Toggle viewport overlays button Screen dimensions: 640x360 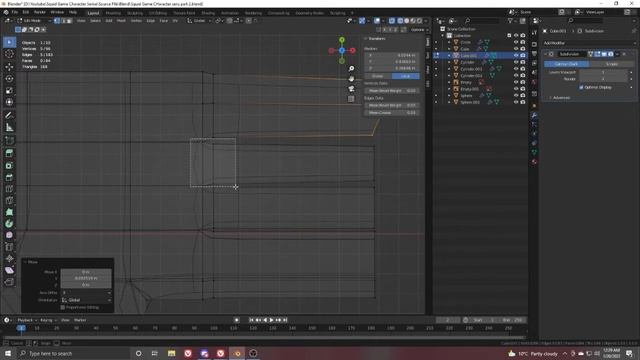pyautogui.click(x=378, y=20)
